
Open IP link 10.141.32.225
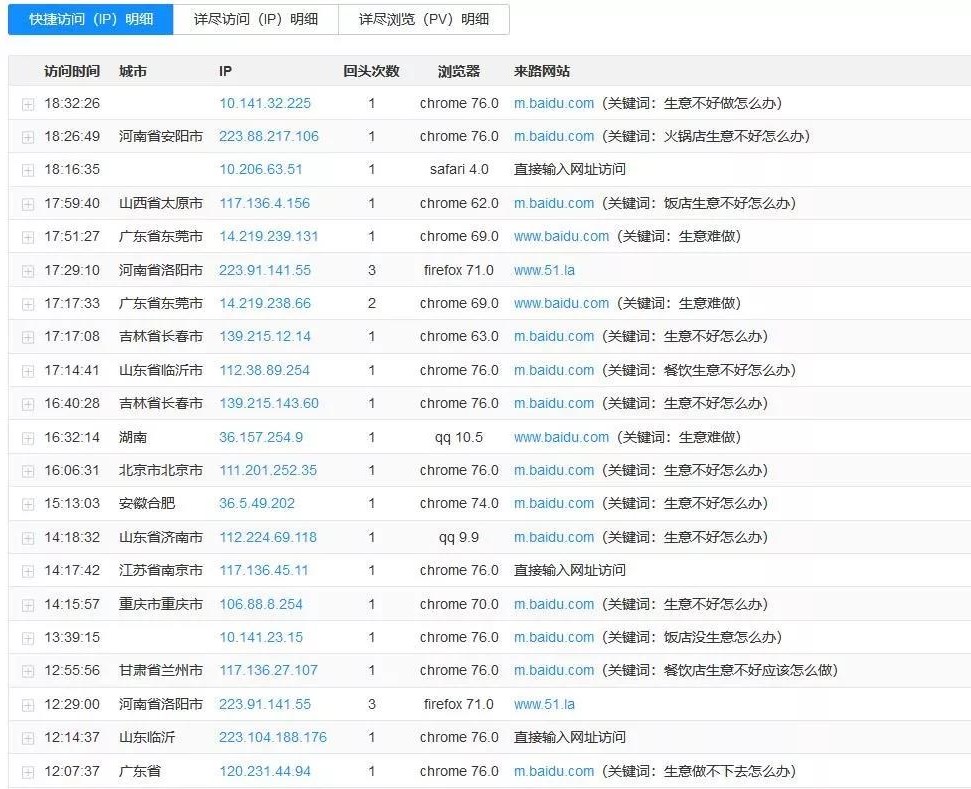pos(265,103)
